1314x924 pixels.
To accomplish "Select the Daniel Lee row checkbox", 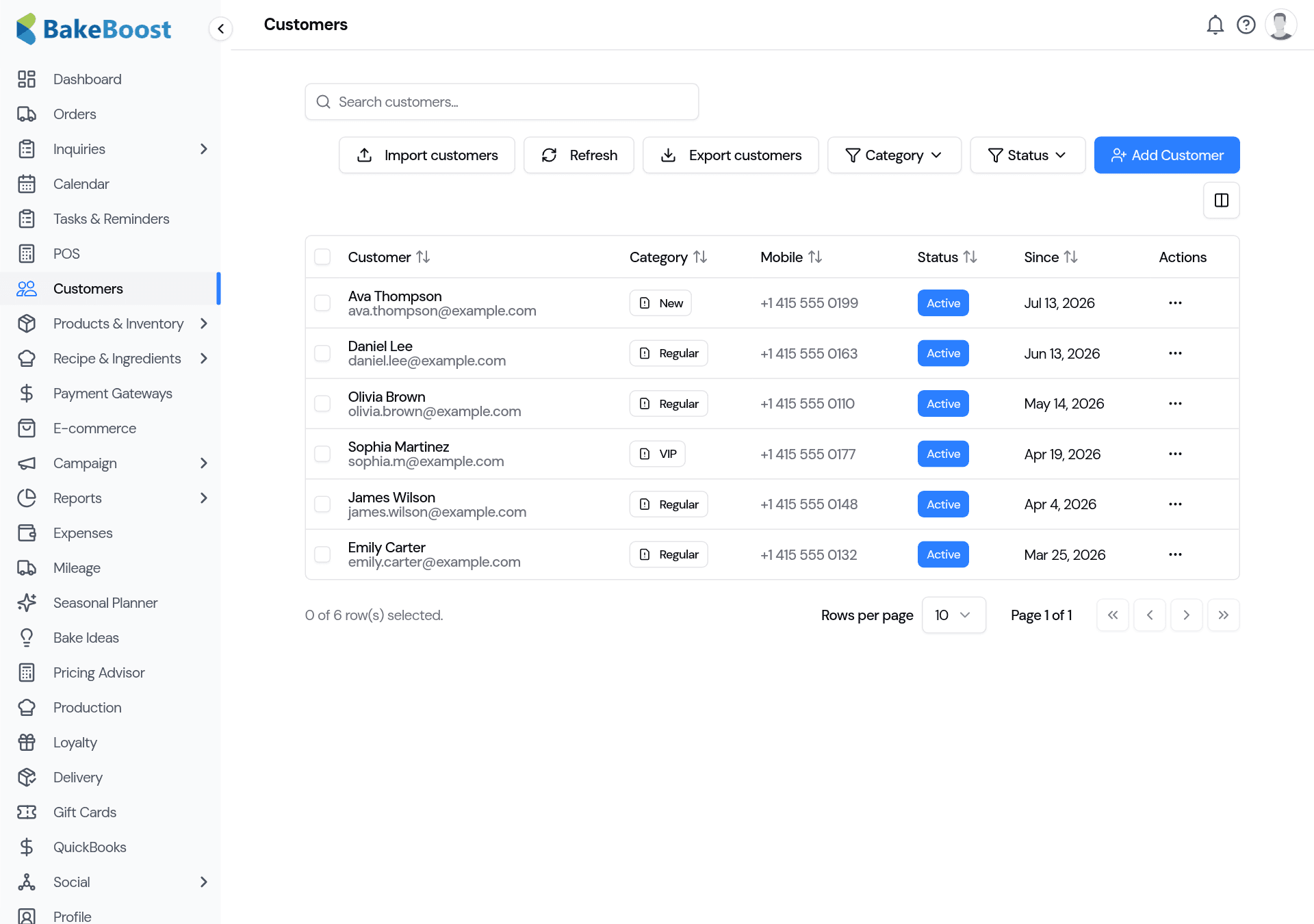I will 322,353.
